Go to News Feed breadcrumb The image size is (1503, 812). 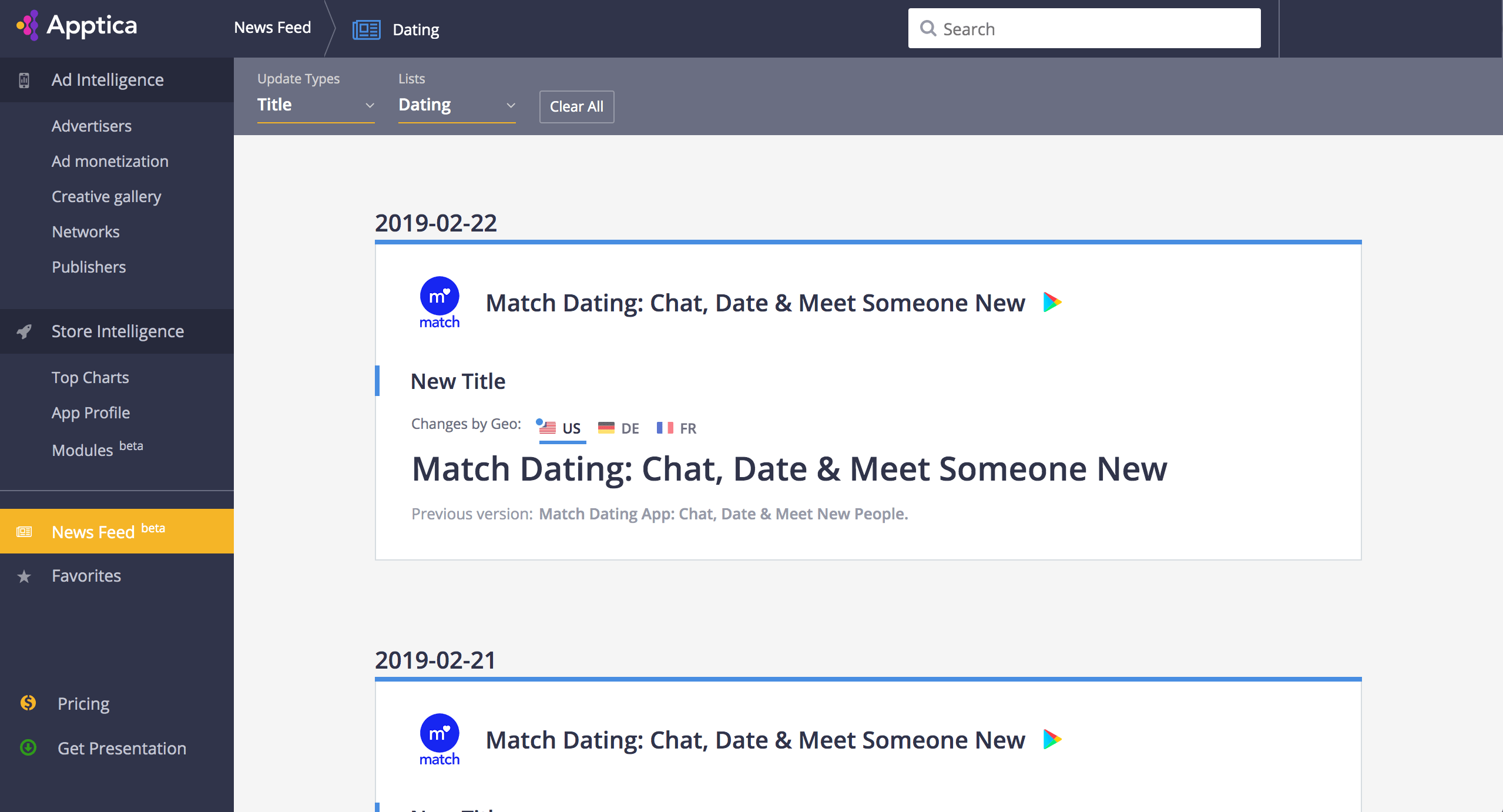[x=272, y=28]
